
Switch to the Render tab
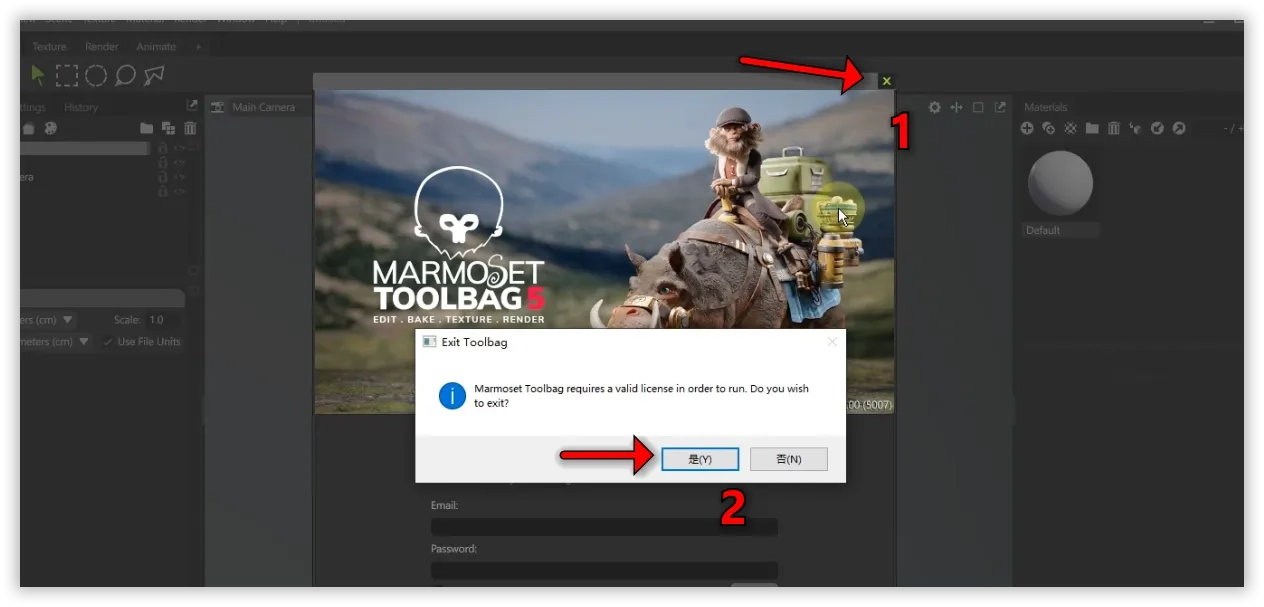point(102,47)
